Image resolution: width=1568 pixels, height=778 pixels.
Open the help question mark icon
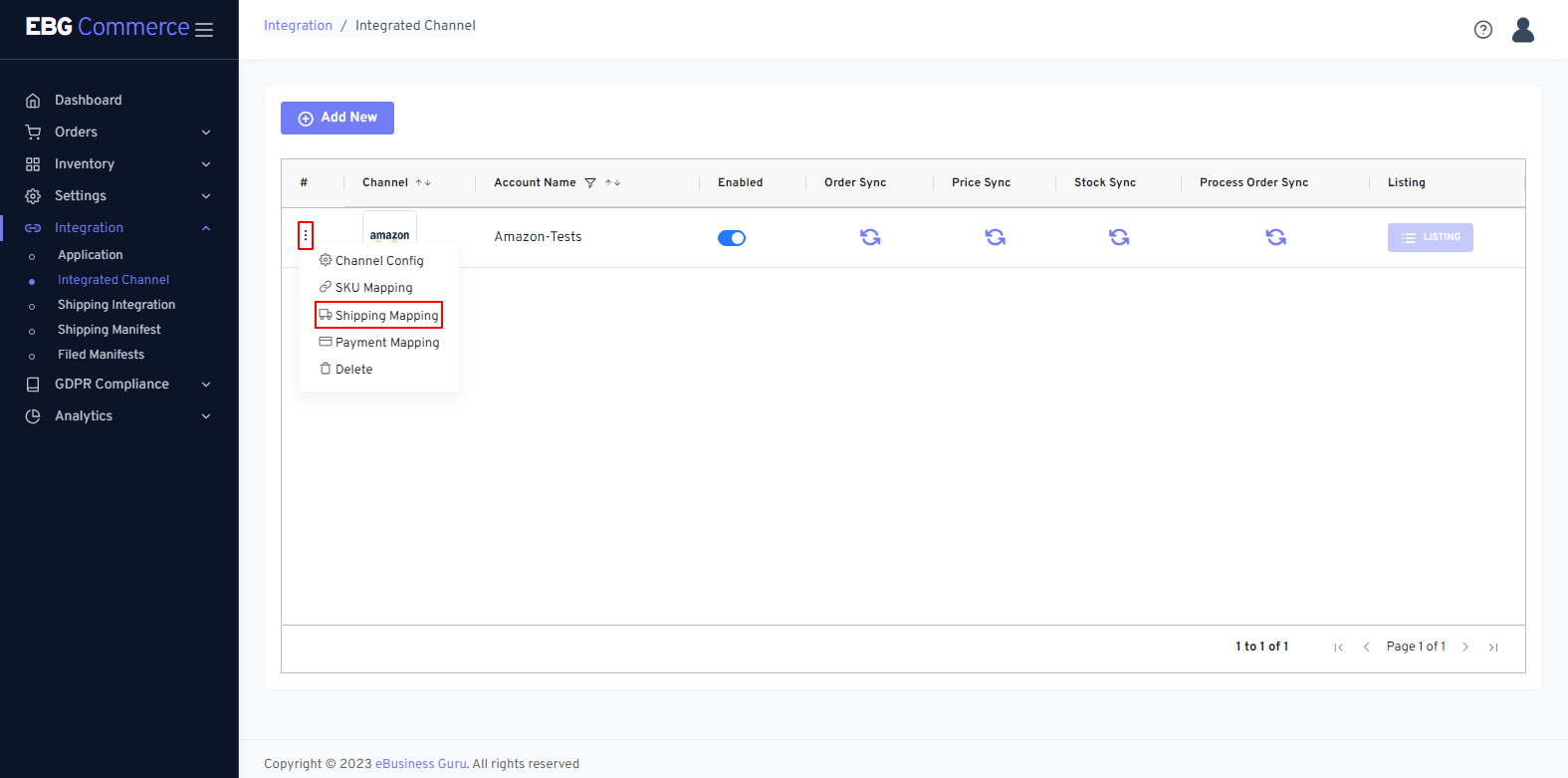(1482, 30)
